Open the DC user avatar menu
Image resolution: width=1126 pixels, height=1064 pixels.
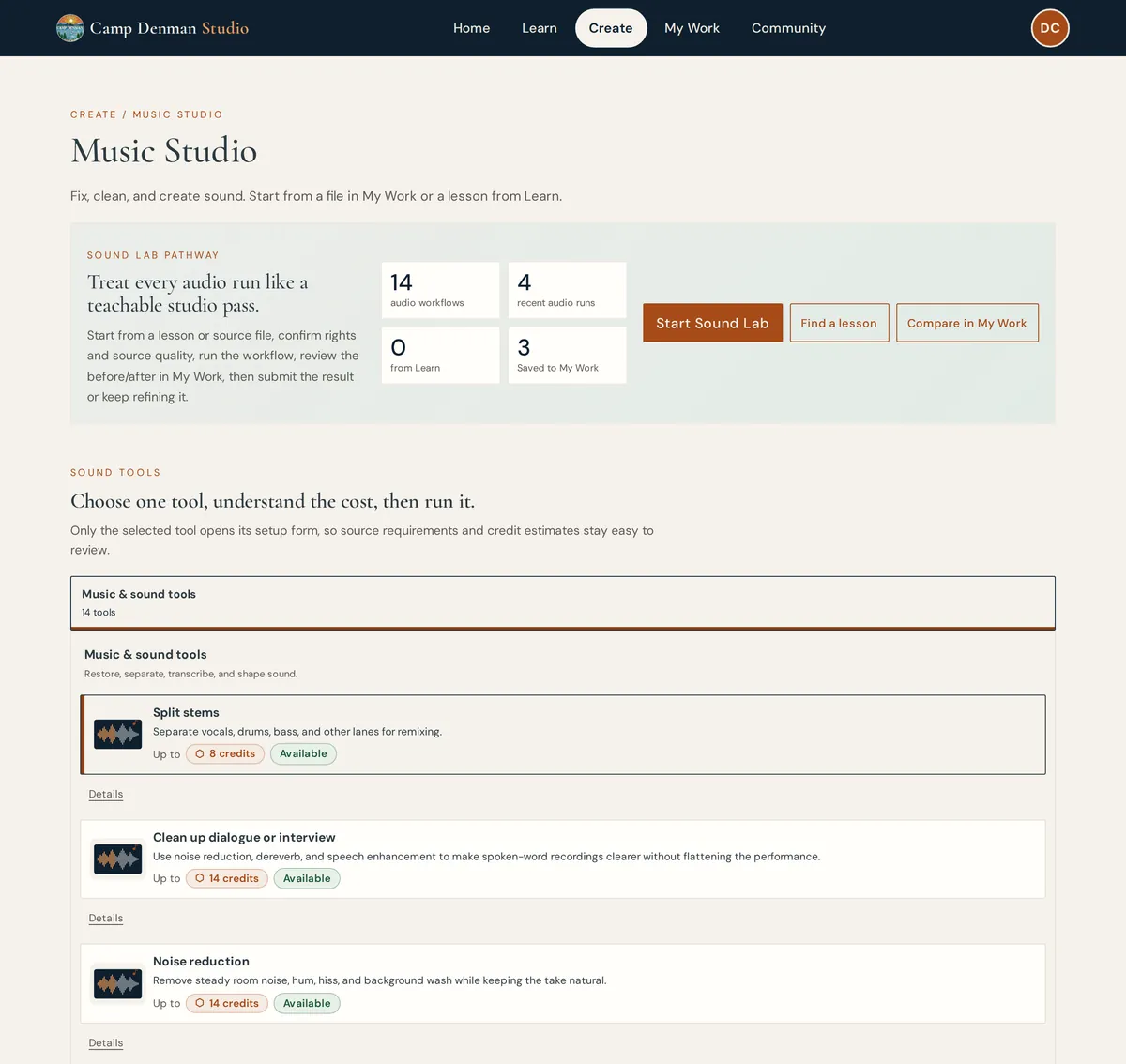1050,28
